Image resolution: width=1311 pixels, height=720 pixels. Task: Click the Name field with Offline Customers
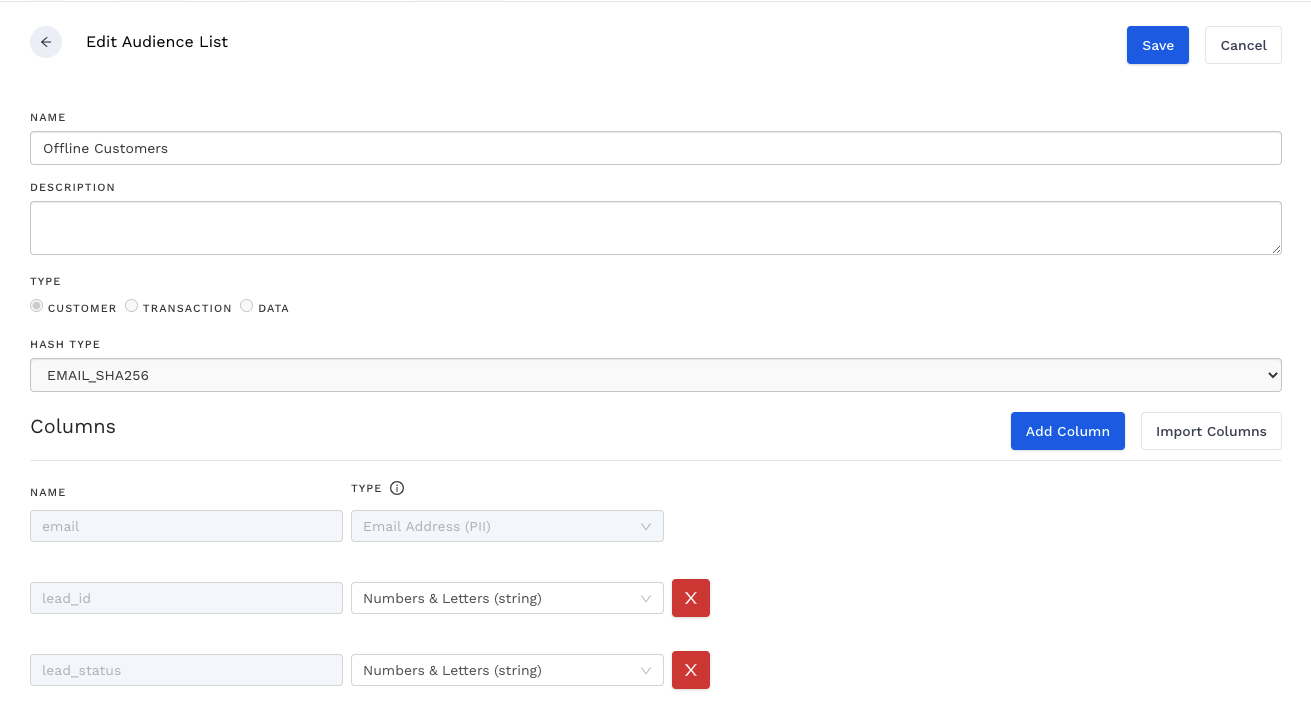pyautogui.click(x=655, y=148)
